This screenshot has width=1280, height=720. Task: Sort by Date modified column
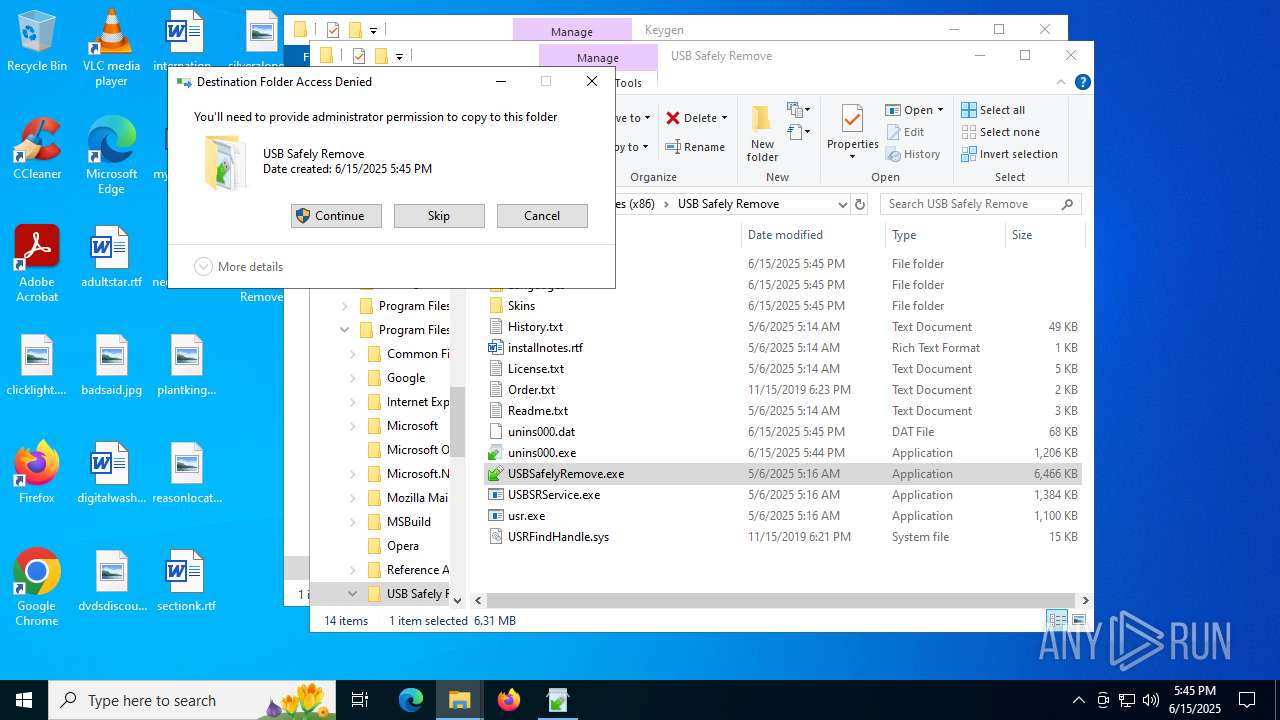[x=812, y=235]
